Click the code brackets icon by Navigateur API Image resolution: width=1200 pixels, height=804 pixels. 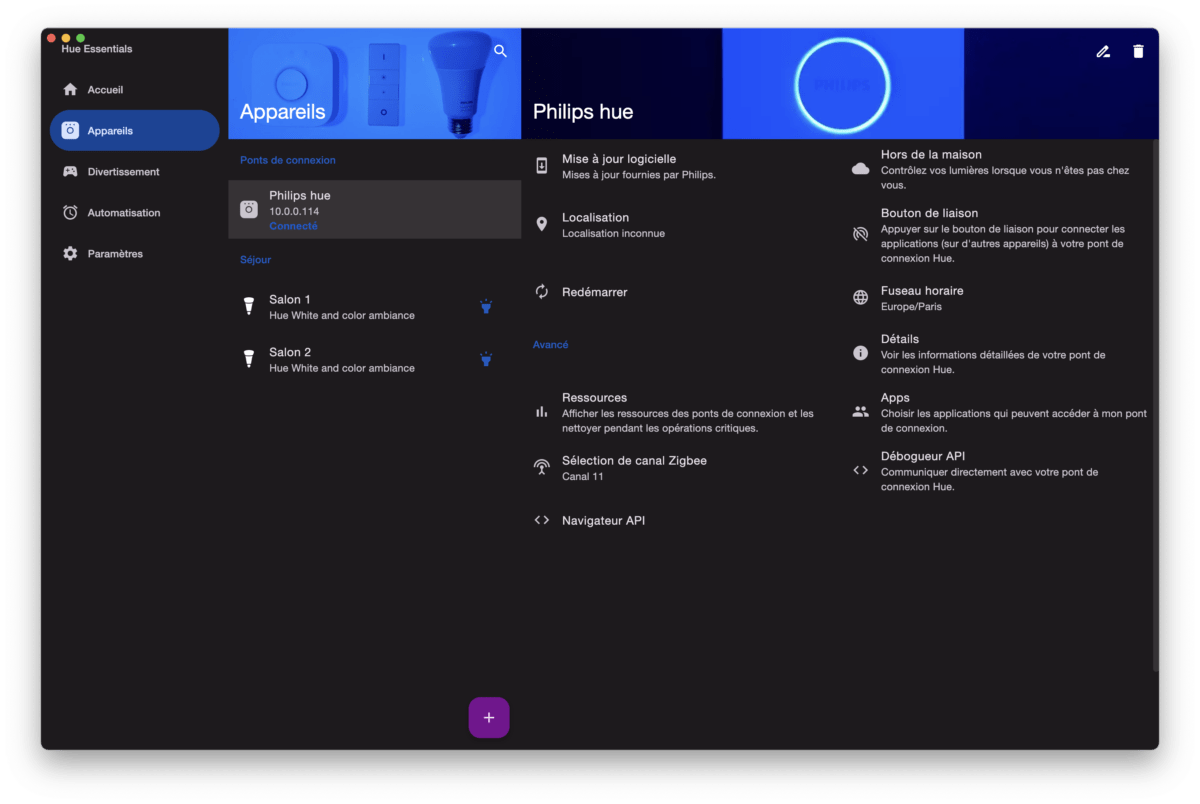point(542,520)
